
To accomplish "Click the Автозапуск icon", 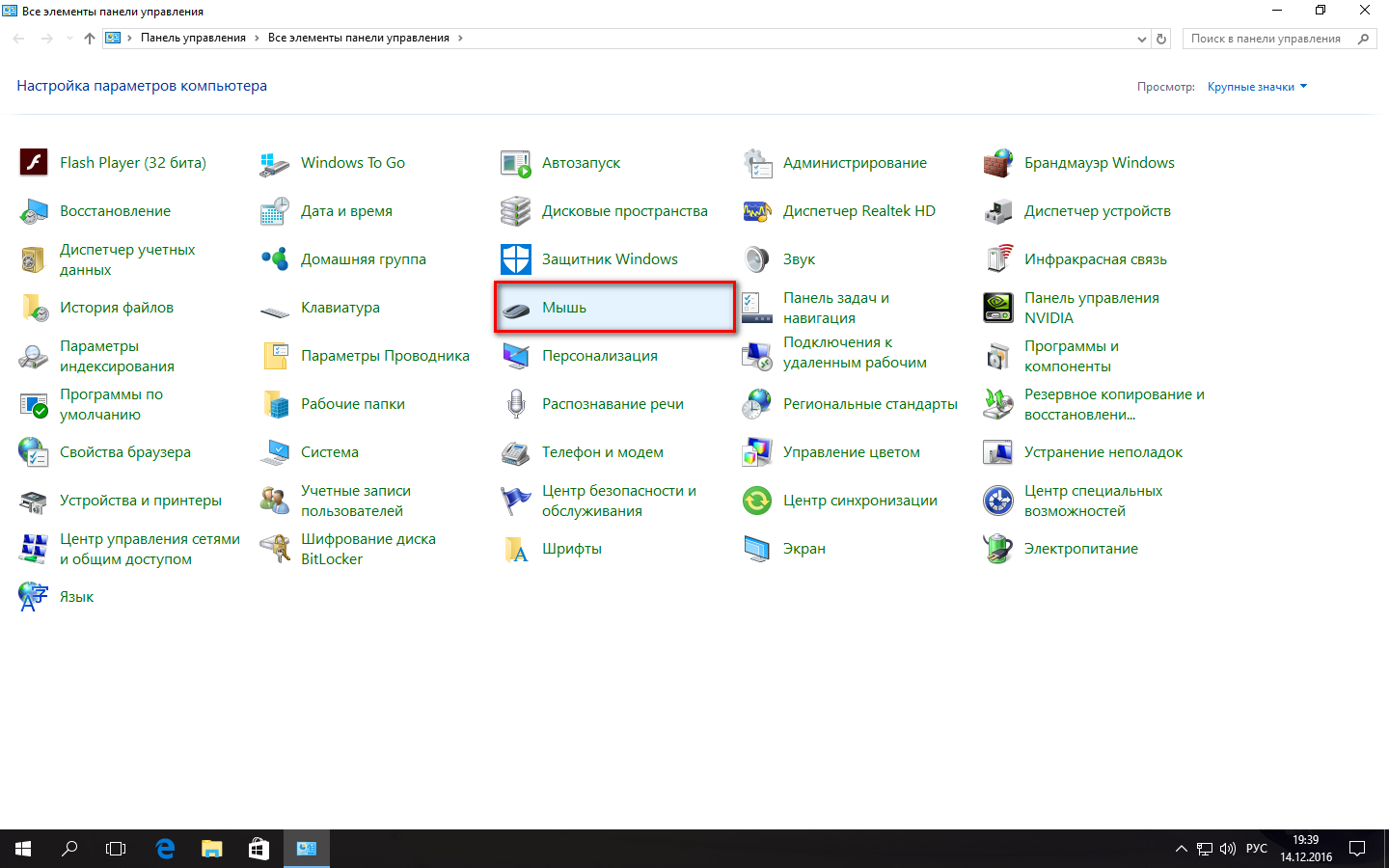I will click(x=516, y=163).
